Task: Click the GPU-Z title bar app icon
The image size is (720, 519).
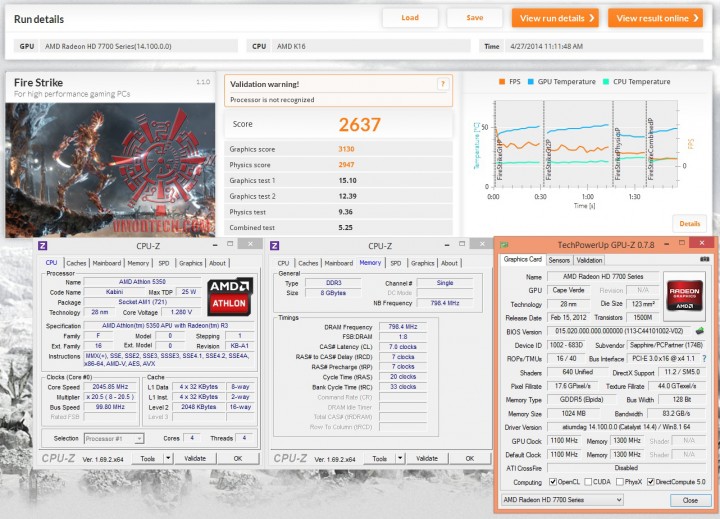Action: 504,245
